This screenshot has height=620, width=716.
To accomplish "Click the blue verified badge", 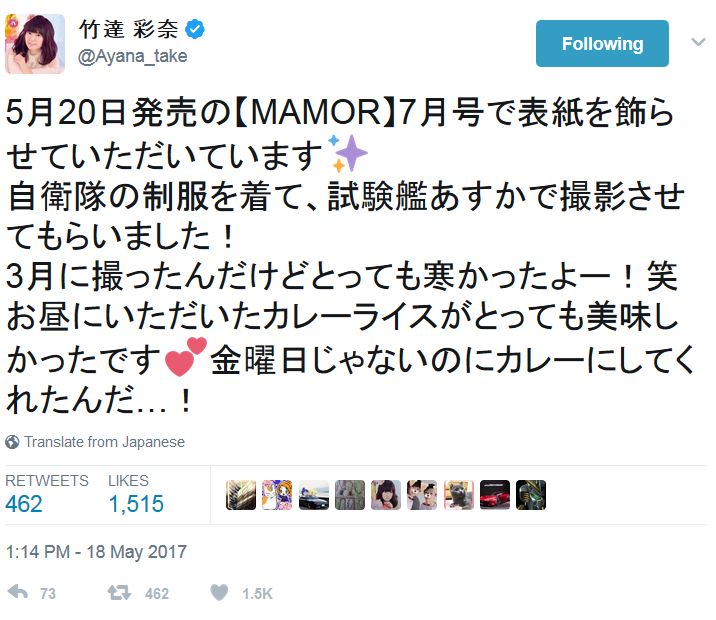I will (195, 29).
